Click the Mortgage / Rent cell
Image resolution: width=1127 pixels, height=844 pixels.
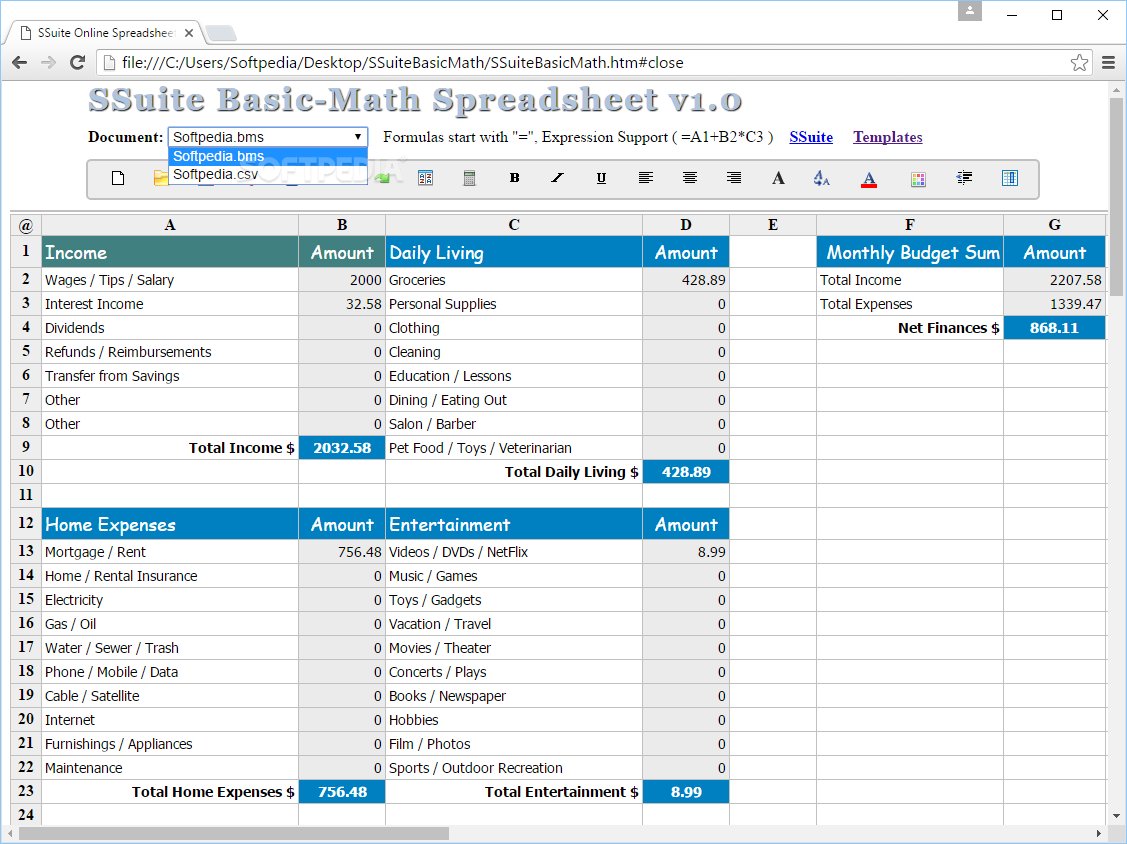[170, 552]
